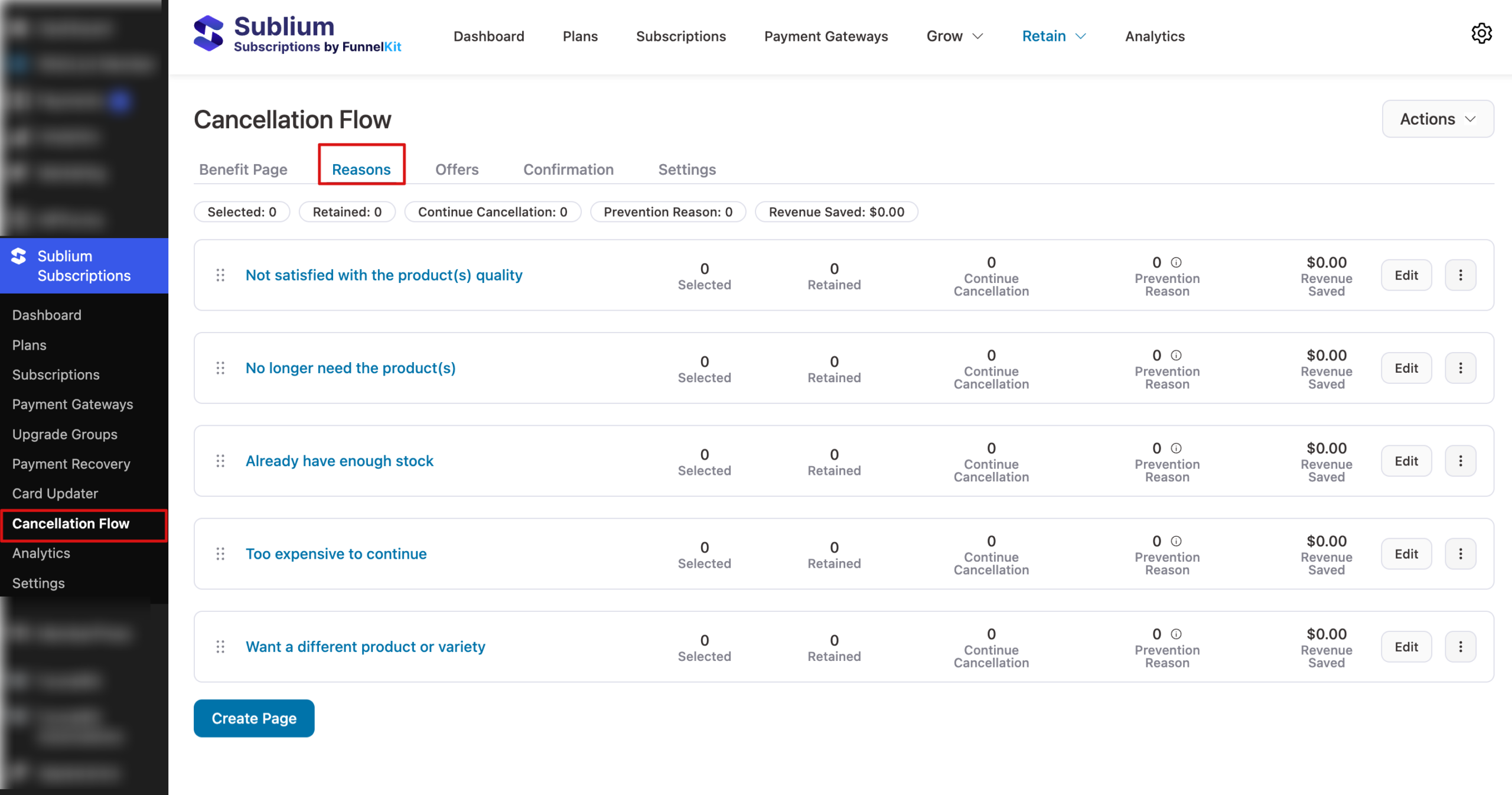Click the Create Page button

(253, 718)
